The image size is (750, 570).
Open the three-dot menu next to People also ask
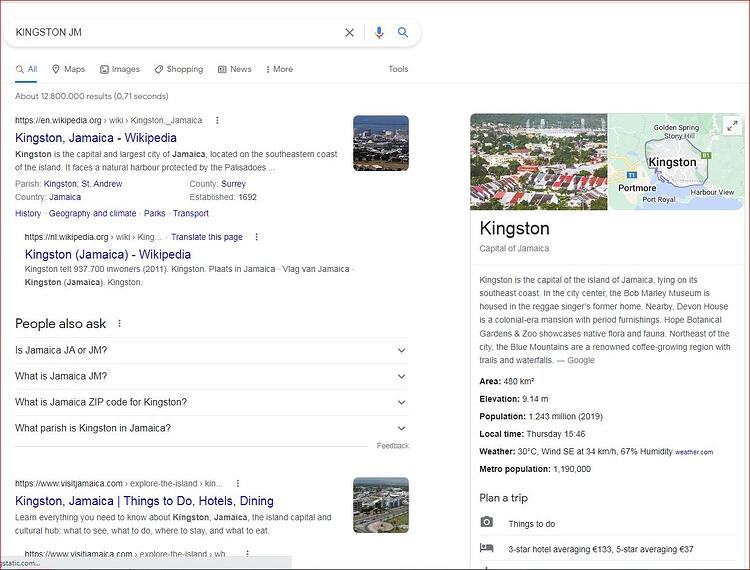click(x=119, y=324)
